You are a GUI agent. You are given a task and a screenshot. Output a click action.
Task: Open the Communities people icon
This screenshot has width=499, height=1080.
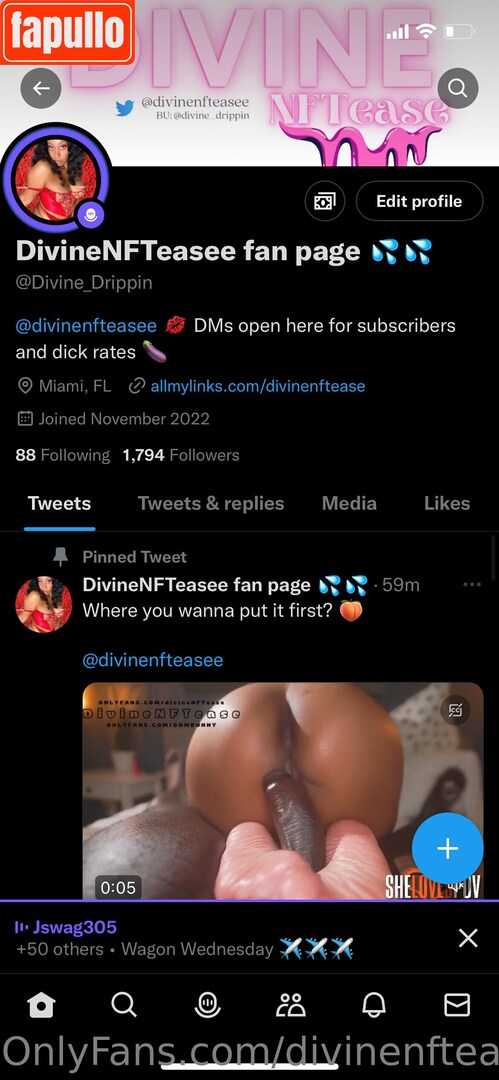[290, 1006]
